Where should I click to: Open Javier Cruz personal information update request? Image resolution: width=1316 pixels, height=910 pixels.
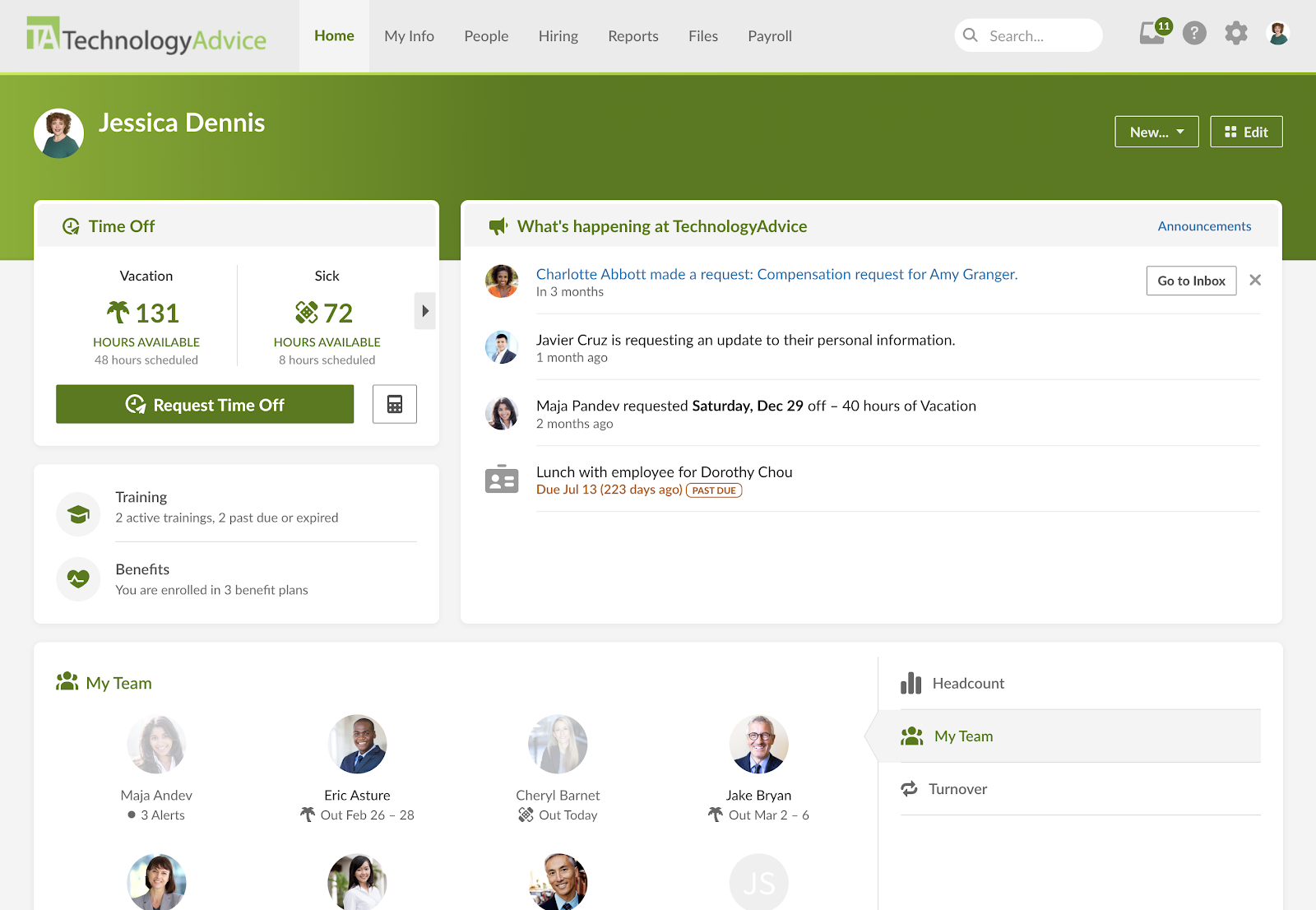pos(745,340)
